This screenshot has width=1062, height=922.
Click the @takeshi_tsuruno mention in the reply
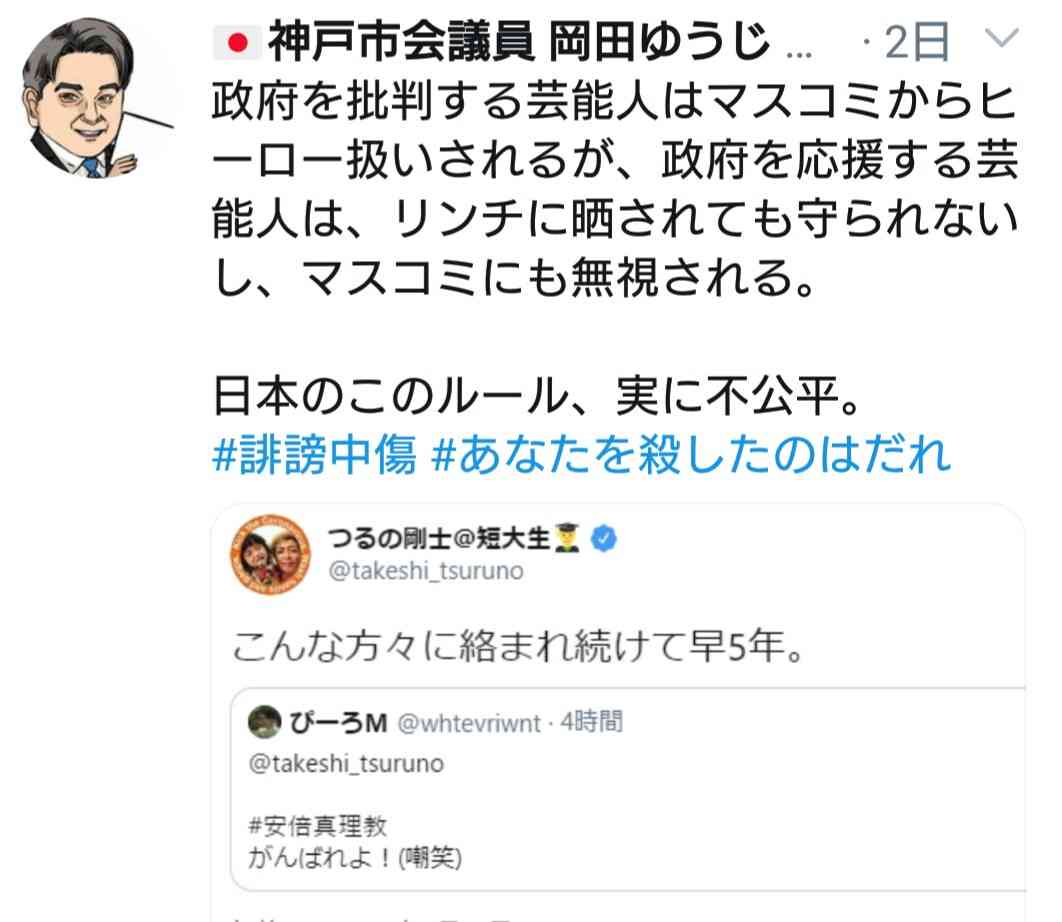click(346, 763)
